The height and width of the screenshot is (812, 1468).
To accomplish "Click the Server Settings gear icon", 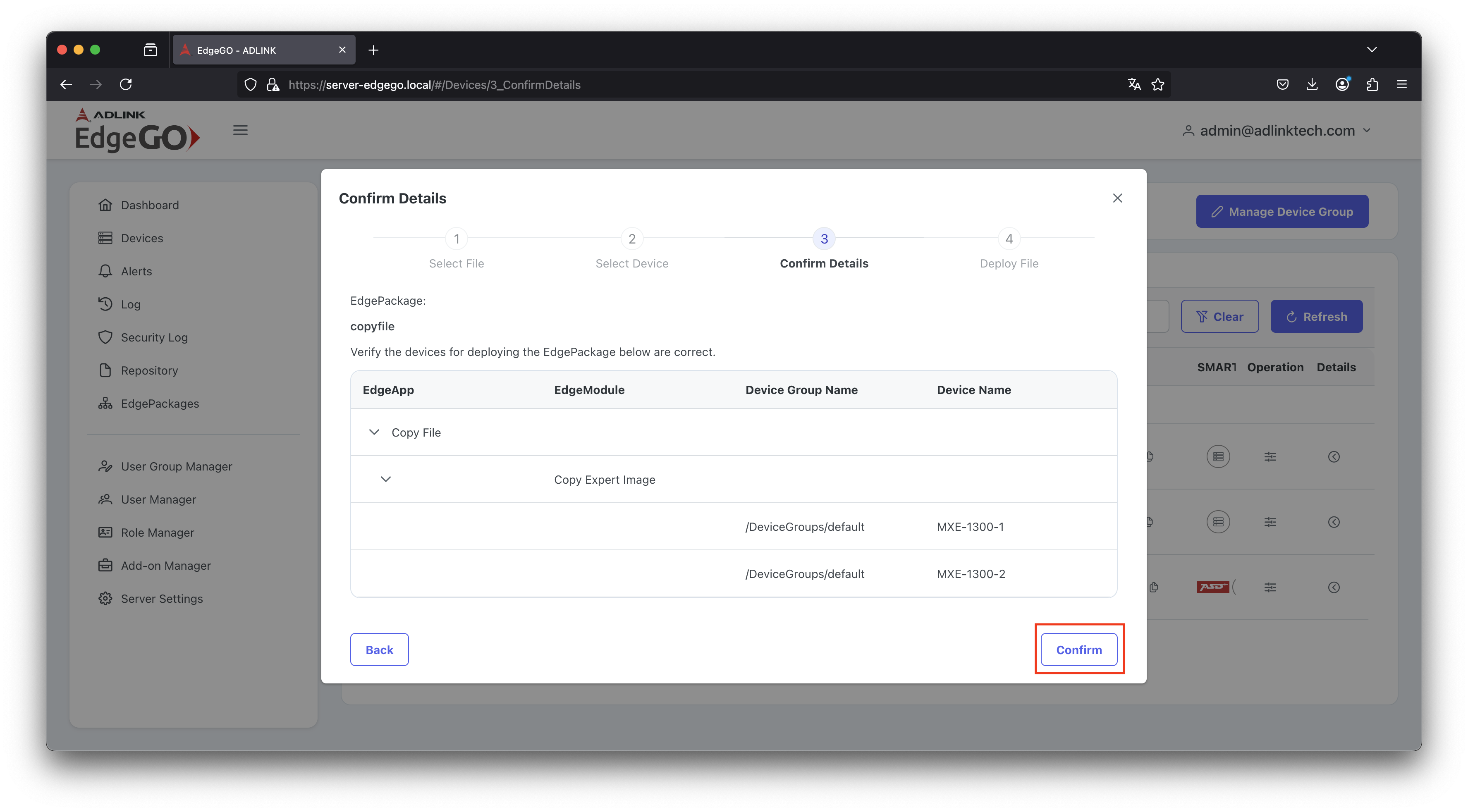I will coord(105,599).
